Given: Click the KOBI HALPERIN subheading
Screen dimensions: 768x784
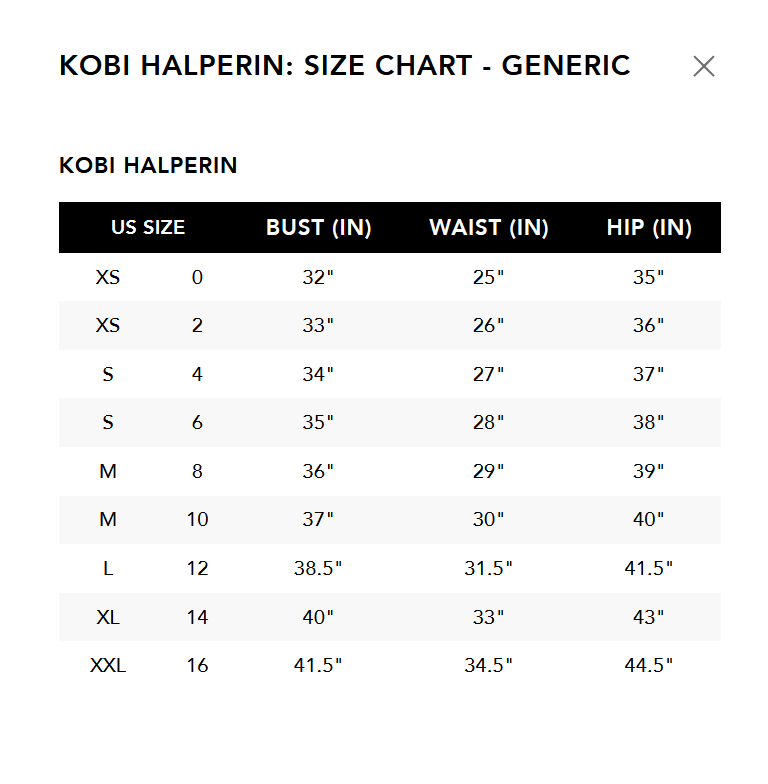Looking at the screenshot, I should [x=148, y=165].
